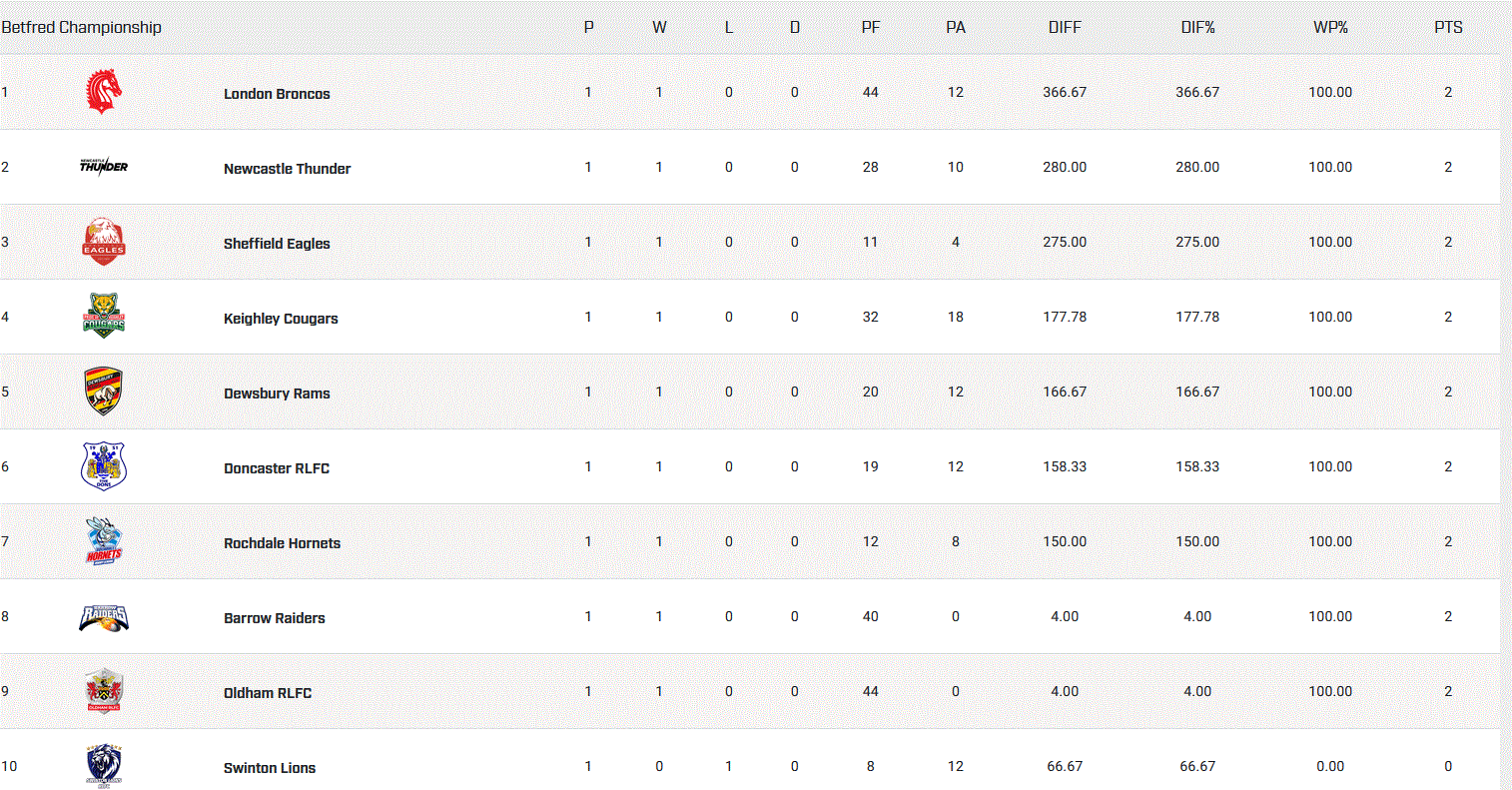
Task: Click the London Broncos horse logo
Action: 104,91
